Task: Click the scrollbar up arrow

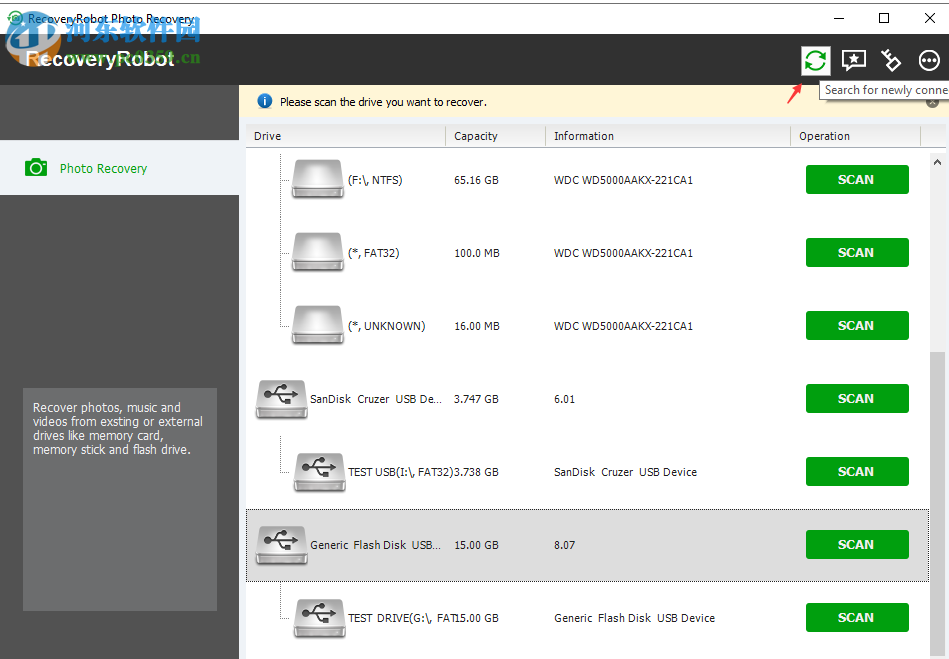Action: tap(937, 162)
